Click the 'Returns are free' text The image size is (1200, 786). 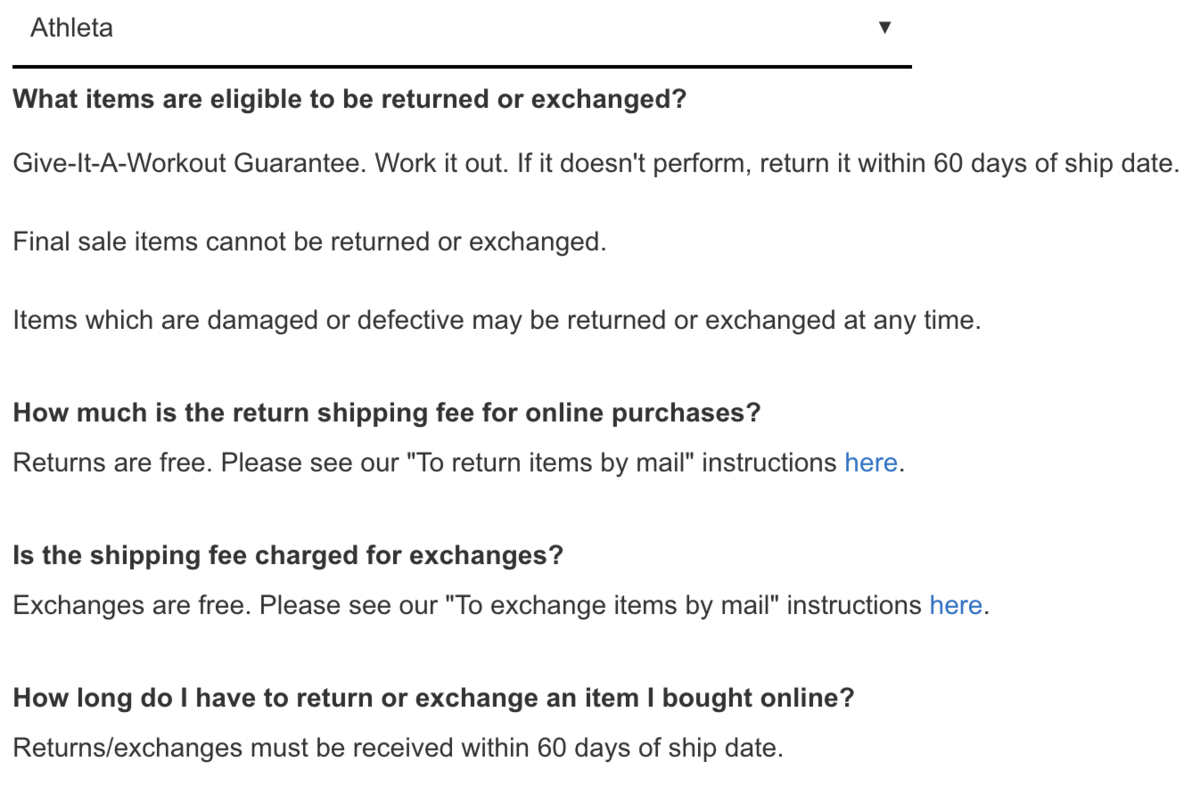pos(113,463)
